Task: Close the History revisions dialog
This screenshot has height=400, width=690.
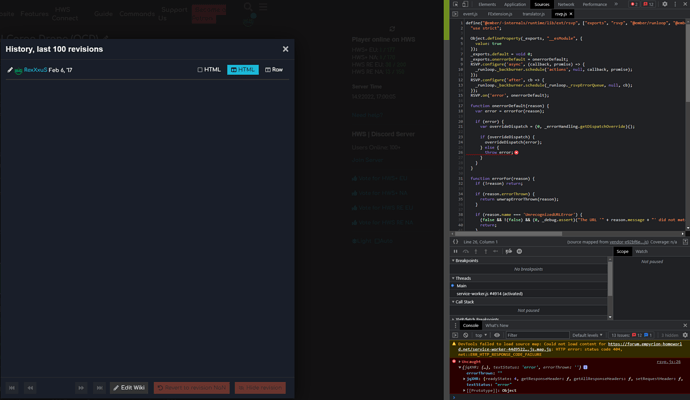Action: (285, 49)
